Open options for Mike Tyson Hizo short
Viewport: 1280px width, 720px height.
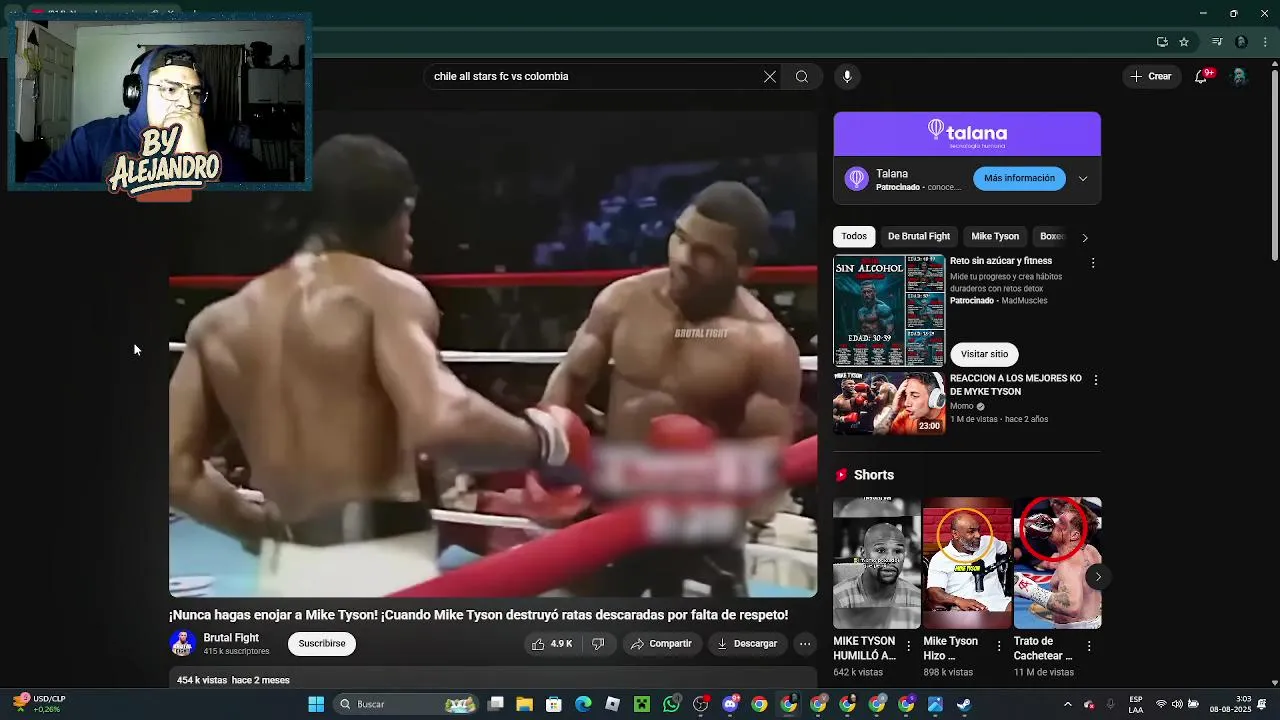(999, 647)
